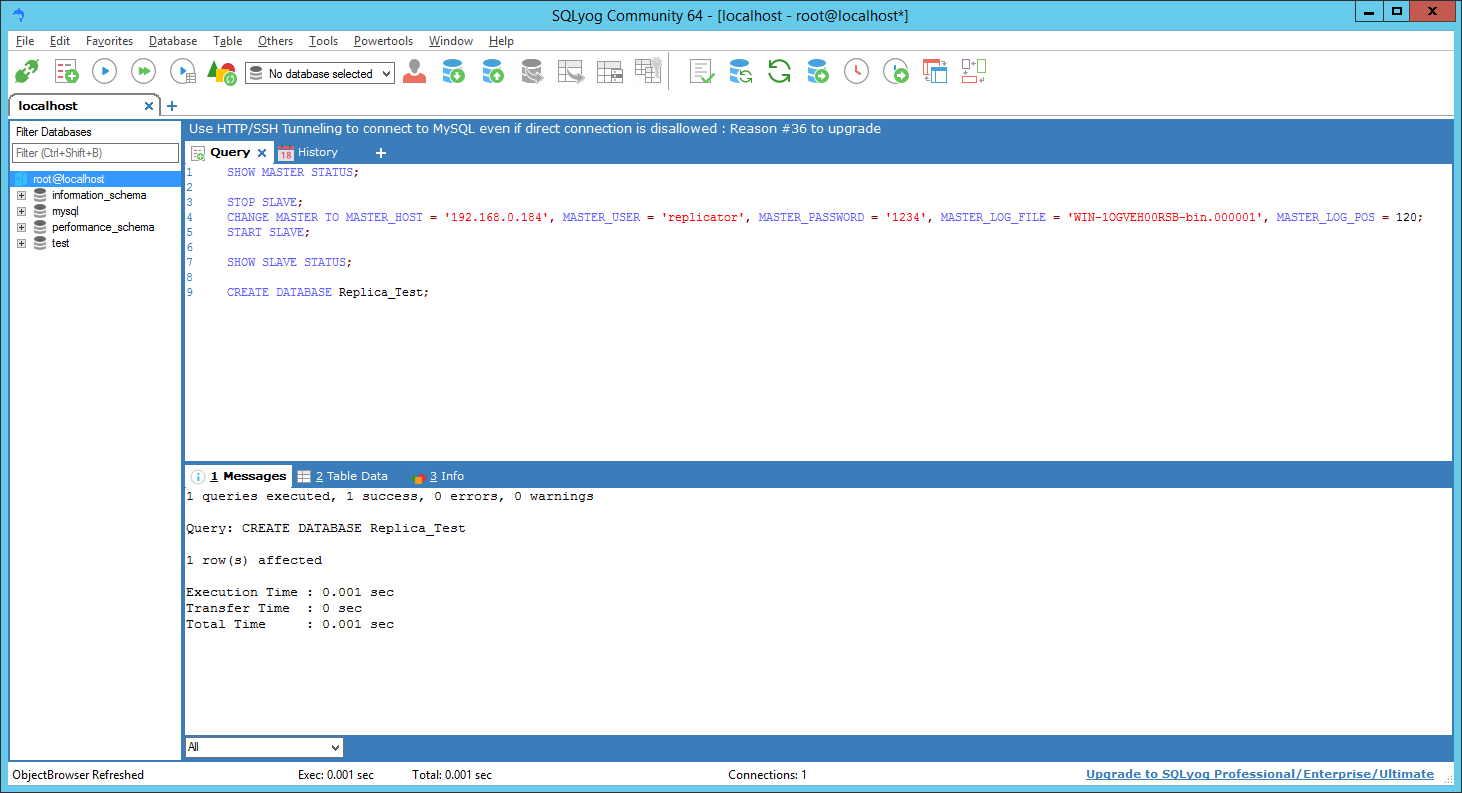Close the Query tab
The image size is (1462, 793).
click(x=262, y=153)
